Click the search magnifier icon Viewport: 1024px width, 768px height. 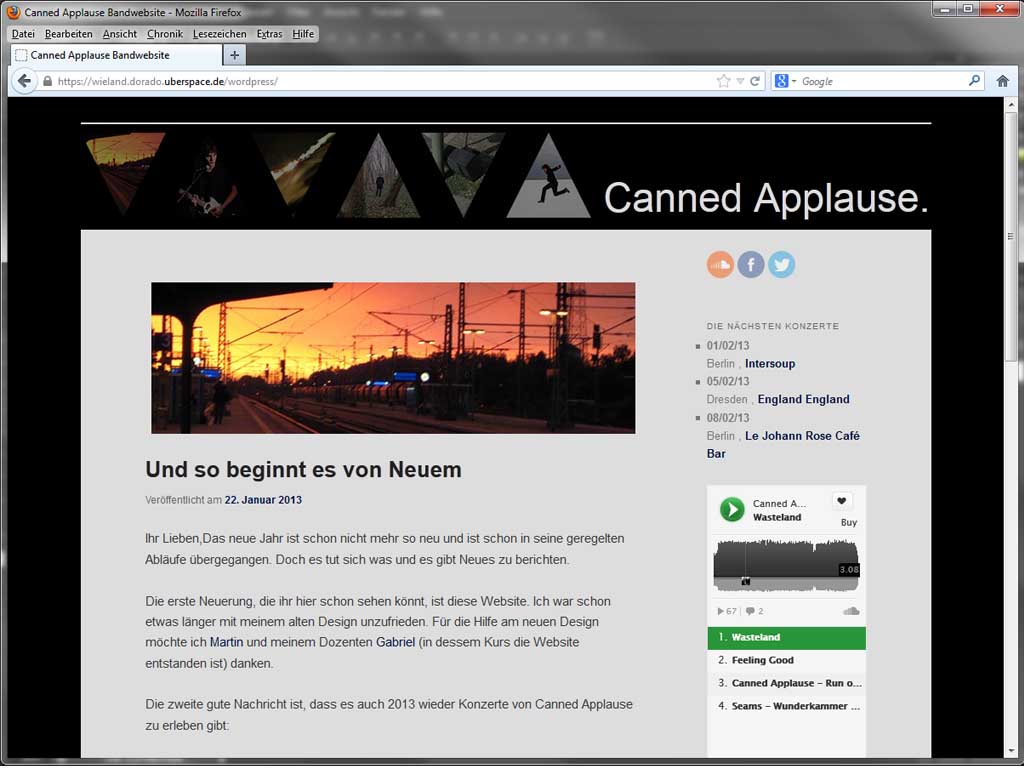975,81
